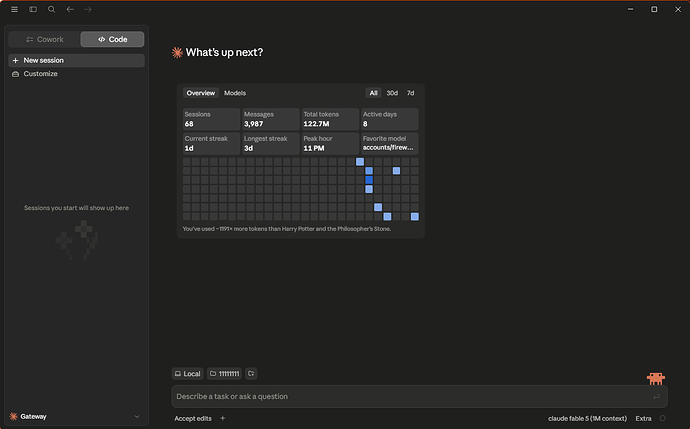
Task: Click the Messages 3,987 stat card
Action: coord(271,119)
